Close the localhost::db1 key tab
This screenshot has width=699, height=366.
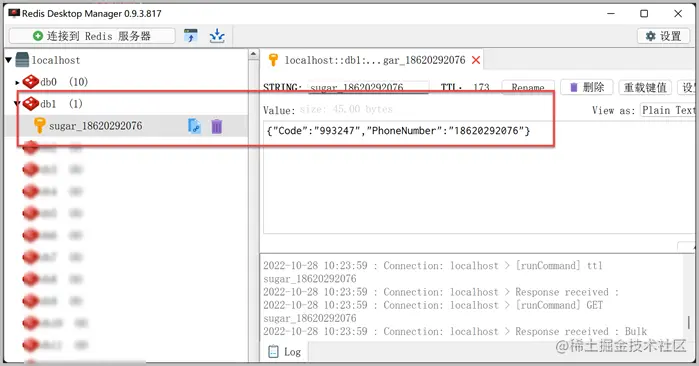476,60
